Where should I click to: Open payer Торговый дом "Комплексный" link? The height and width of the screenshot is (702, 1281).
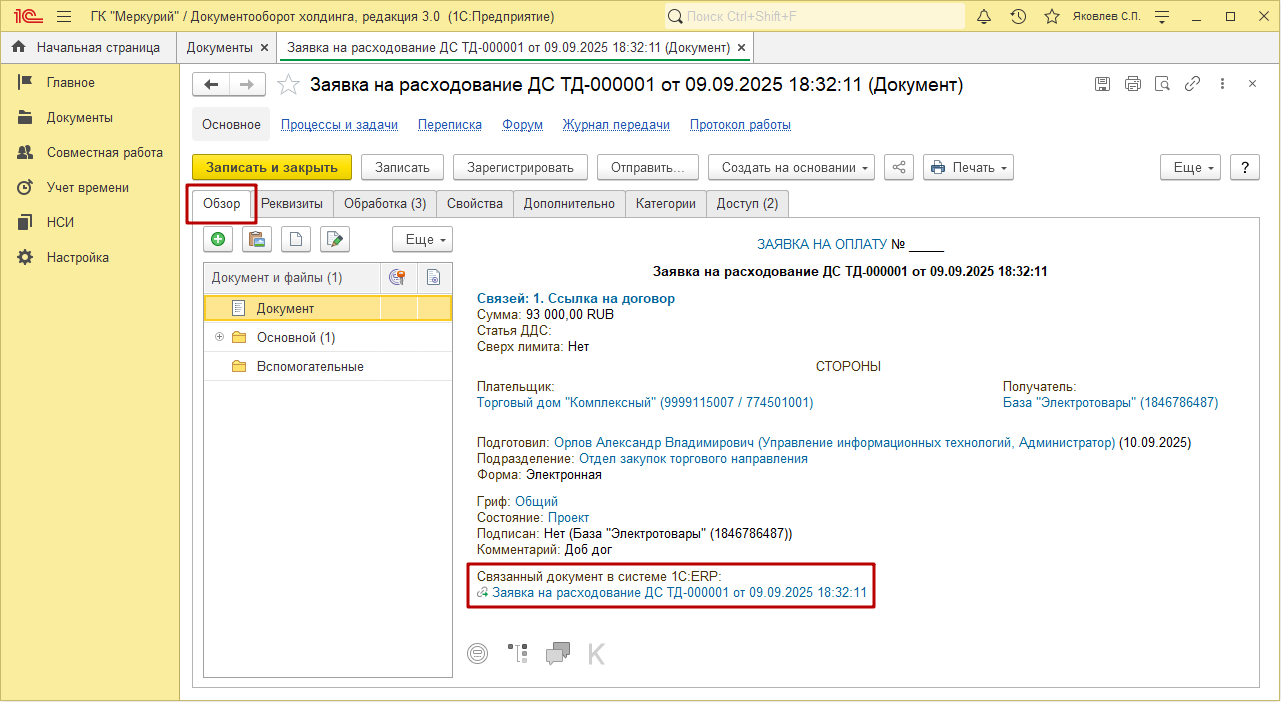coord(645,402)
